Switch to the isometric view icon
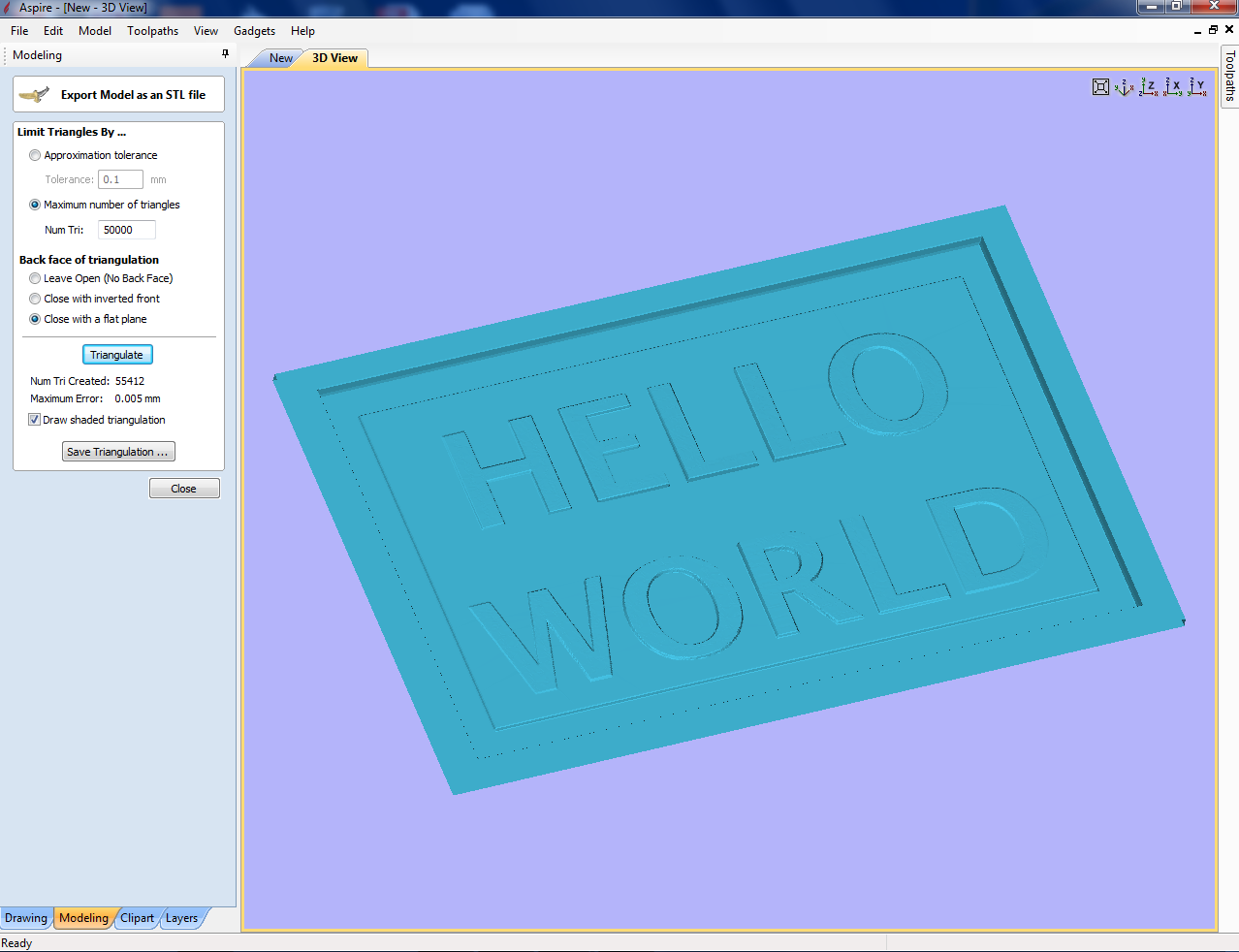 (1125, 87)
